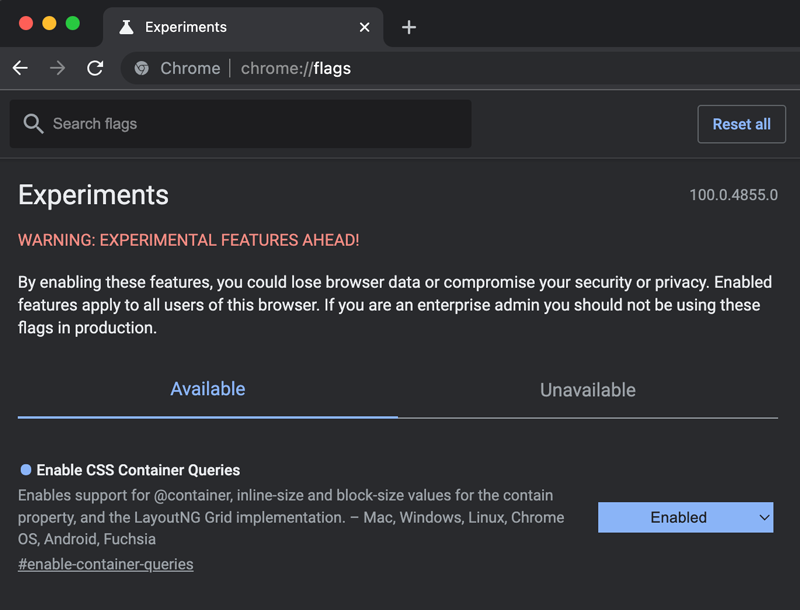
Task: Open the #enable-container-queries anchor link
Action: click(106, 564)
